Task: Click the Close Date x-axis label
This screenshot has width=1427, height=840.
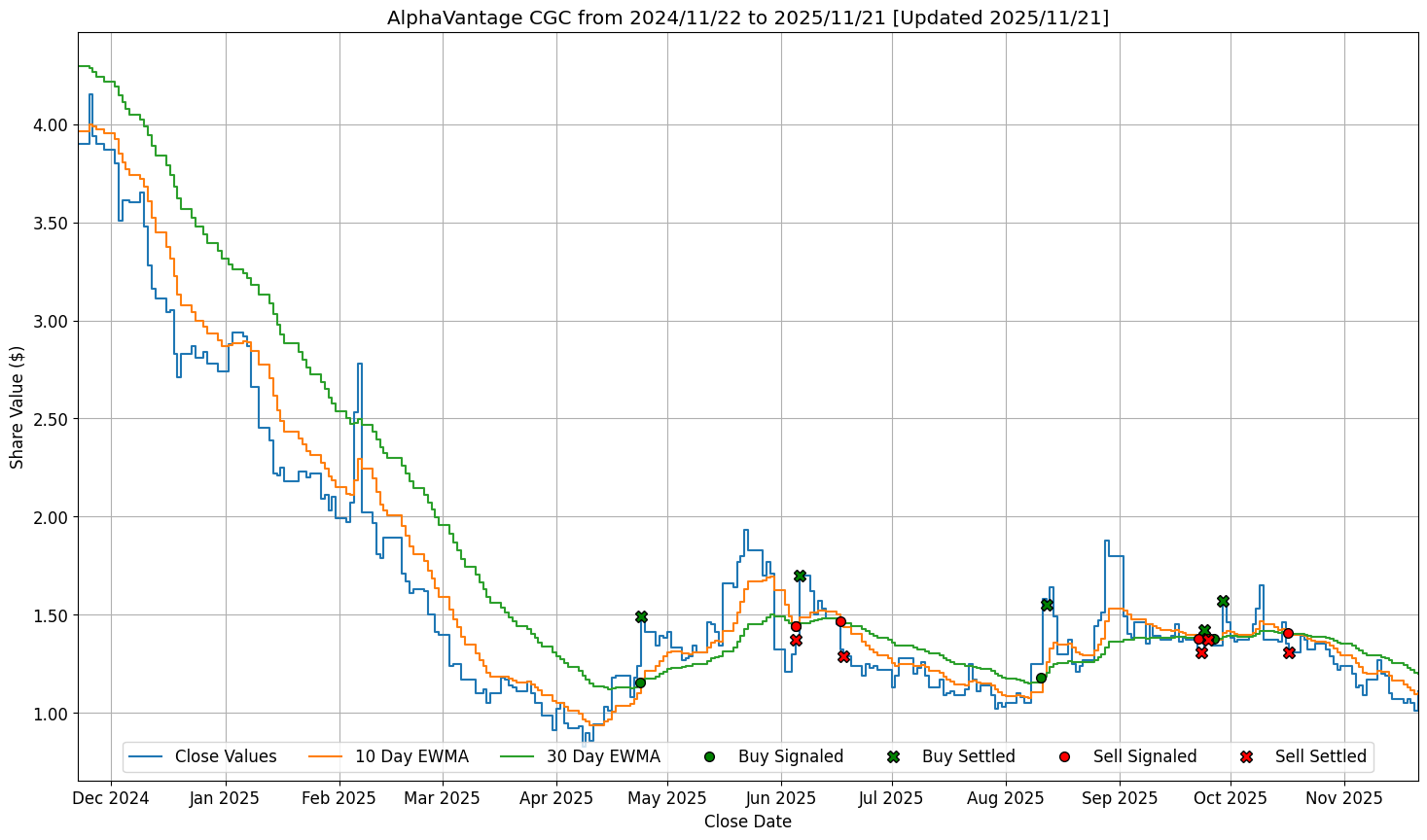Action: click(x=747, y=822)
